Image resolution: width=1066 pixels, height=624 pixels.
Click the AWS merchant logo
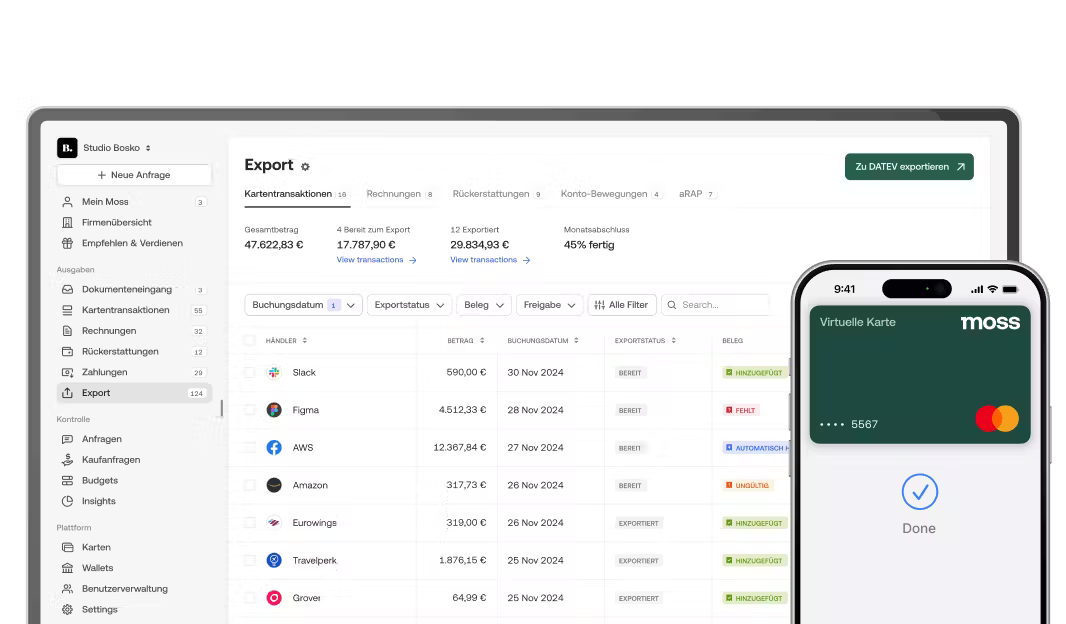[274, 447]
